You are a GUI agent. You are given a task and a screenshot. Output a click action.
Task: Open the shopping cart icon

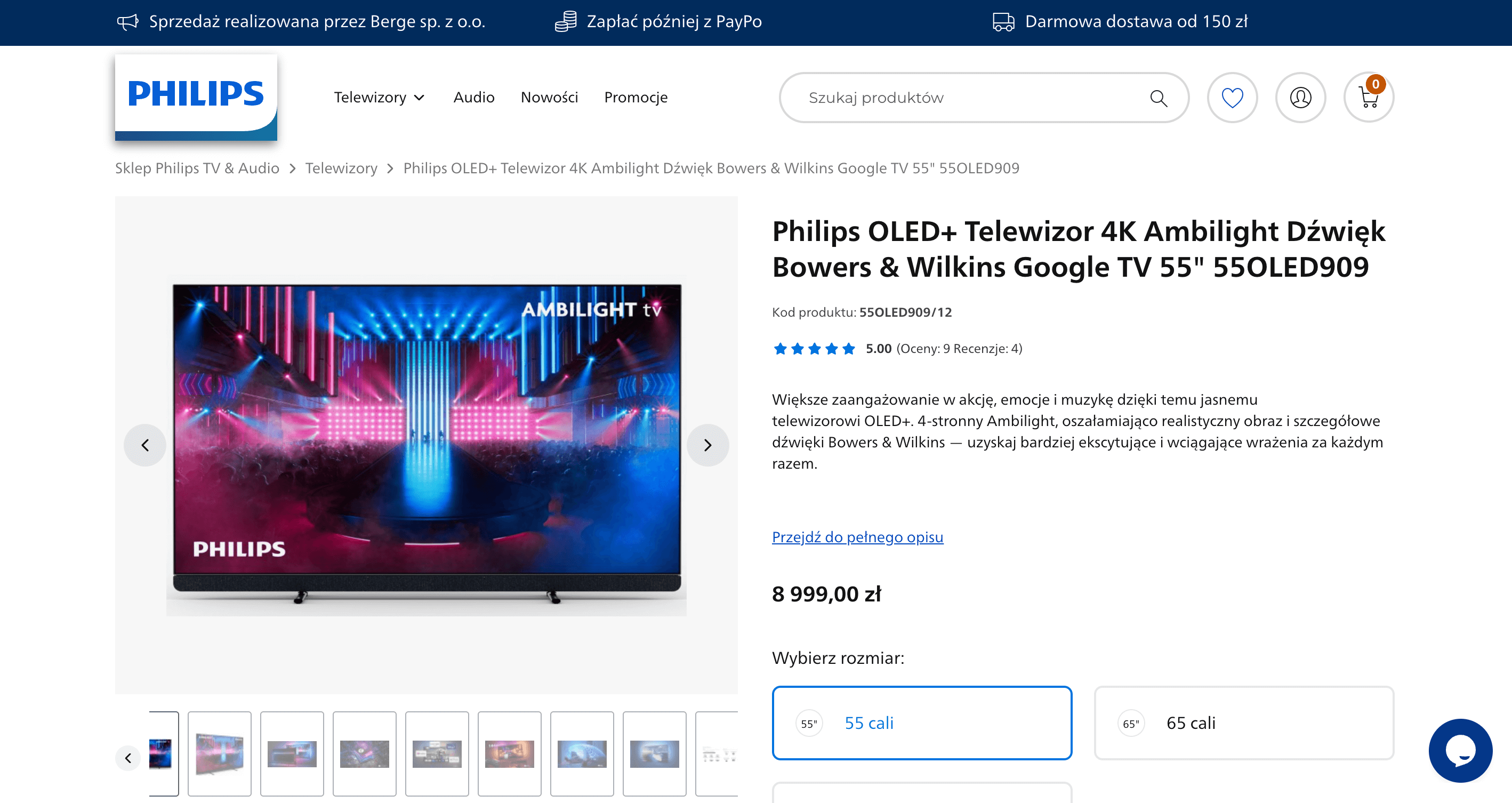pyautogui.click(x=1369, y=98)
